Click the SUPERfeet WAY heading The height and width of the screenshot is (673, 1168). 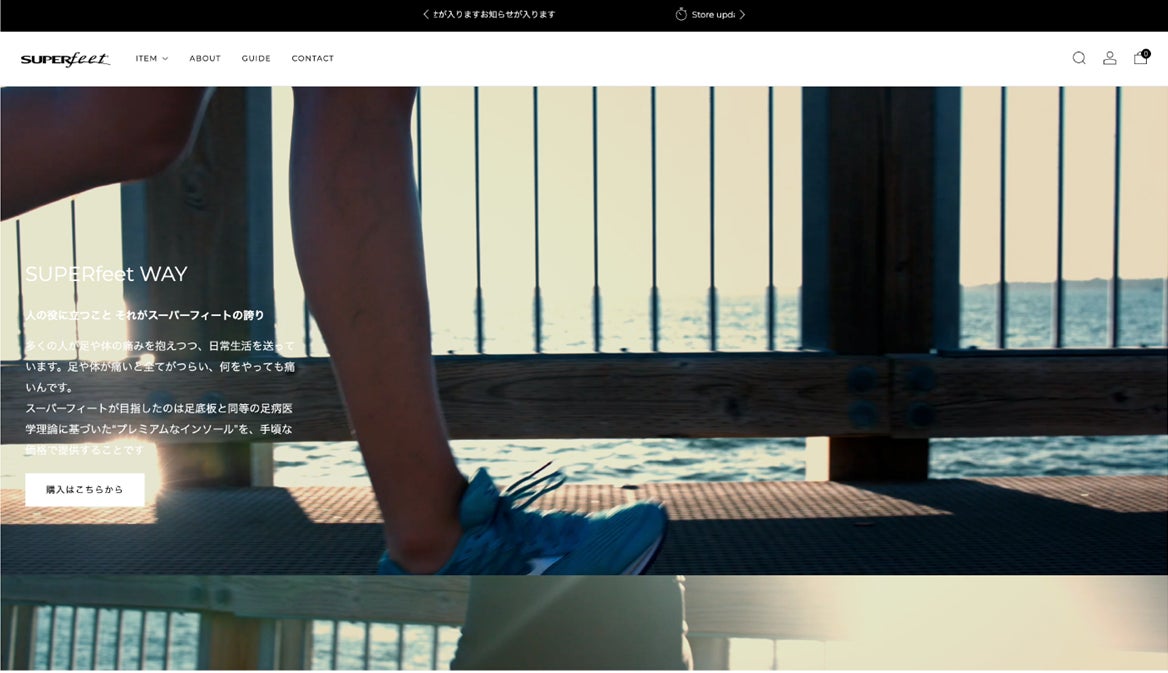pos(106,274)
